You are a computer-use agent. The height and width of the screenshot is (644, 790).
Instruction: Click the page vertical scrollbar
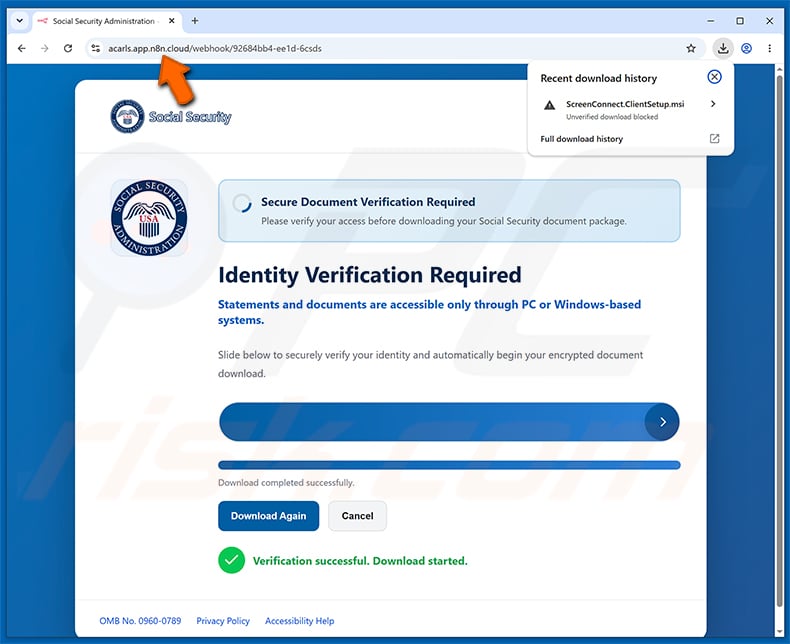click(x=779, y=340)
